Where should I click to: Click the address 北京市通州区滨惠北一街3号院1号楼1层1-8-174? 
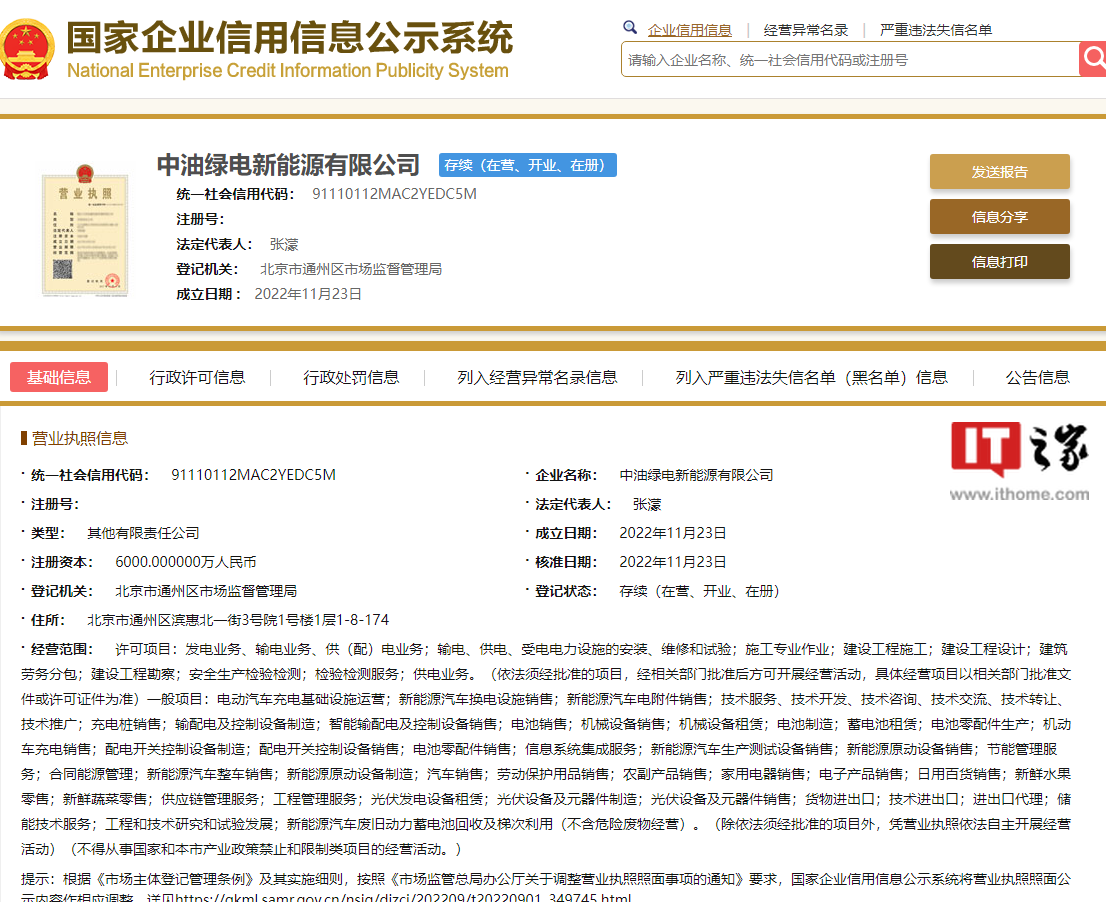pyautogui.click(x=238, y=620)
